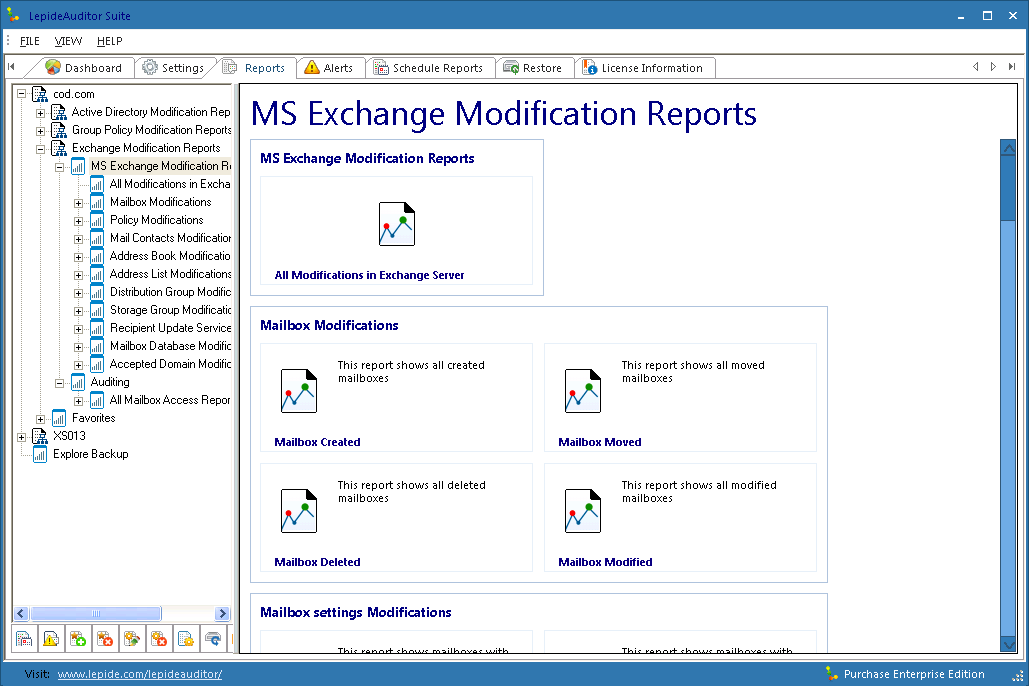Click the remove favorite star with red X icon
The width and height of the screenshot is (1029, 686).
(x=105, y=638)
